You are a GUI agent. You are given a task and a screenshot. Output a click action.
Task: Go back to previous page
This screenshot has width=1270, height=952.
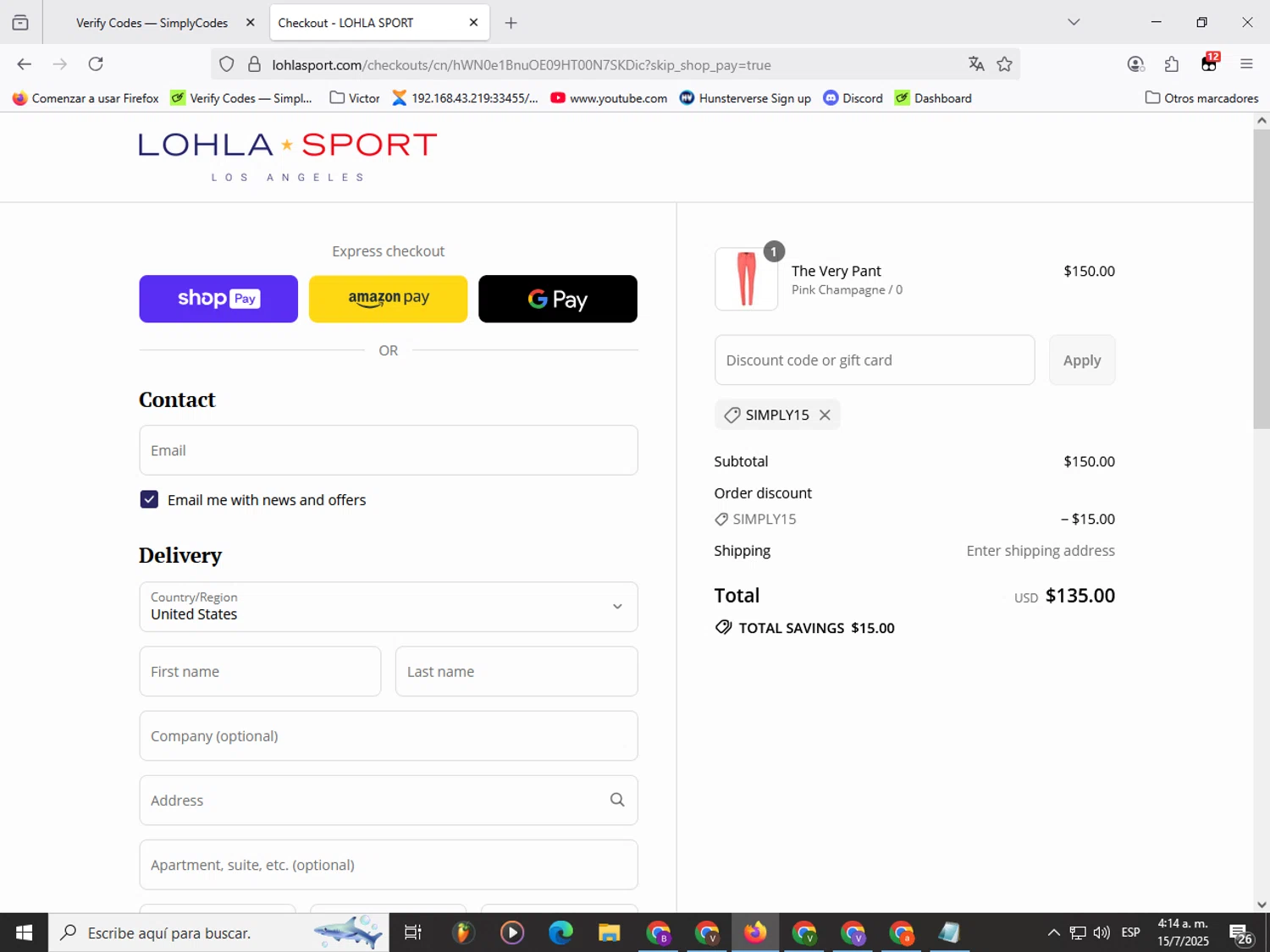(x=24, y=64)
